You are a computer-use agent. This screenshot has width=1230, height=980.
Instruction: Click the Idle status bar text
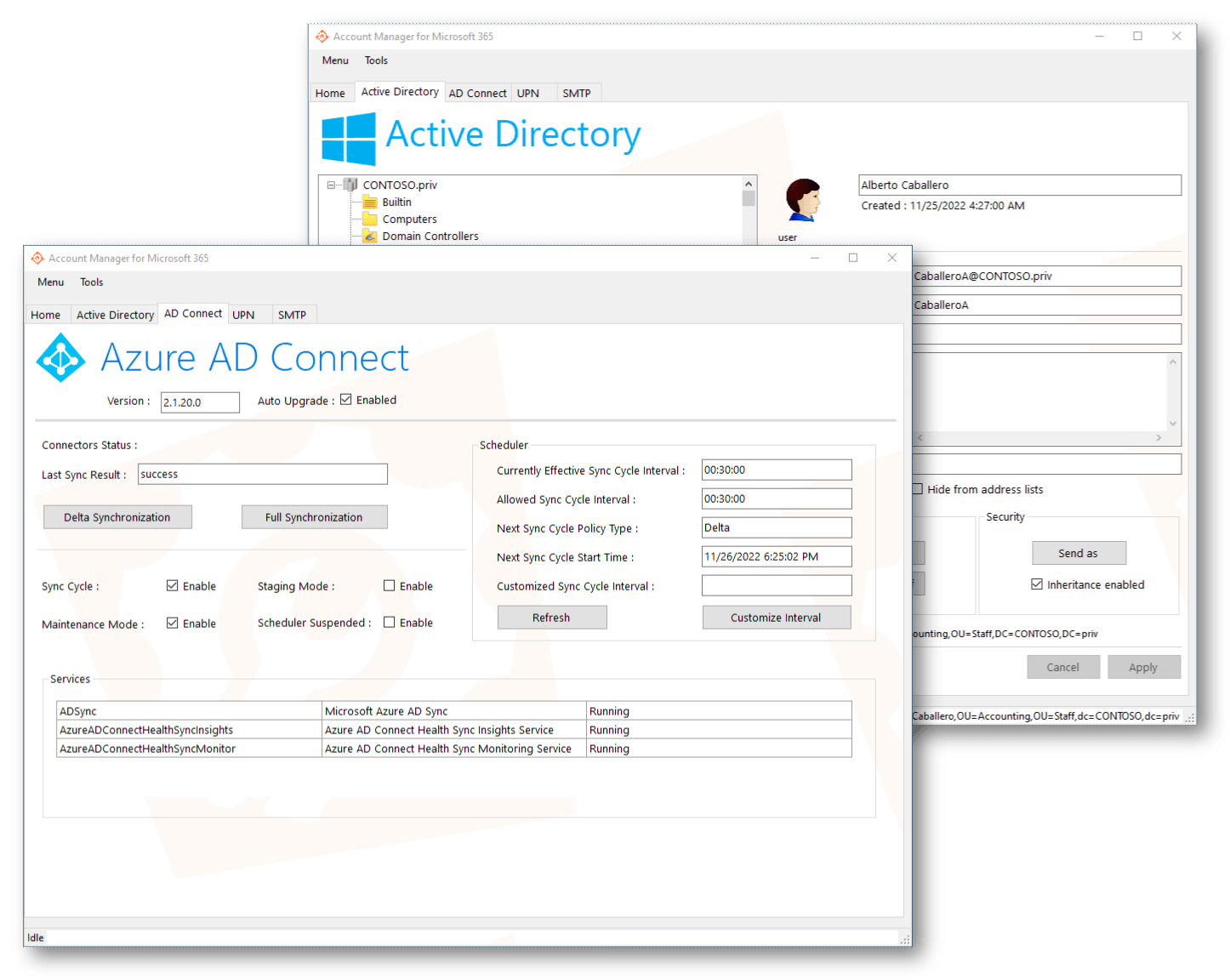tap(36, 937)
